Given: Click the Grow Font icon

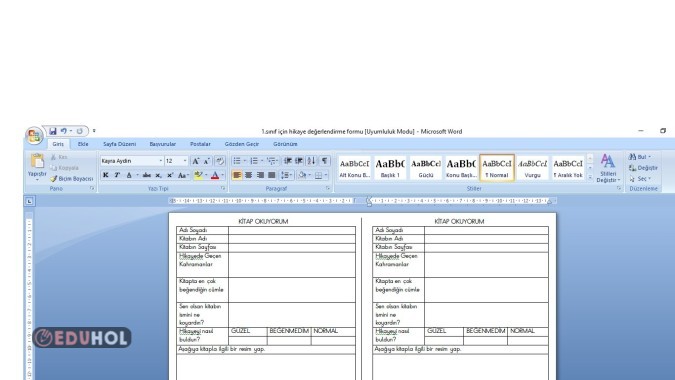Looking at the screenshot, I should point(196,161).
